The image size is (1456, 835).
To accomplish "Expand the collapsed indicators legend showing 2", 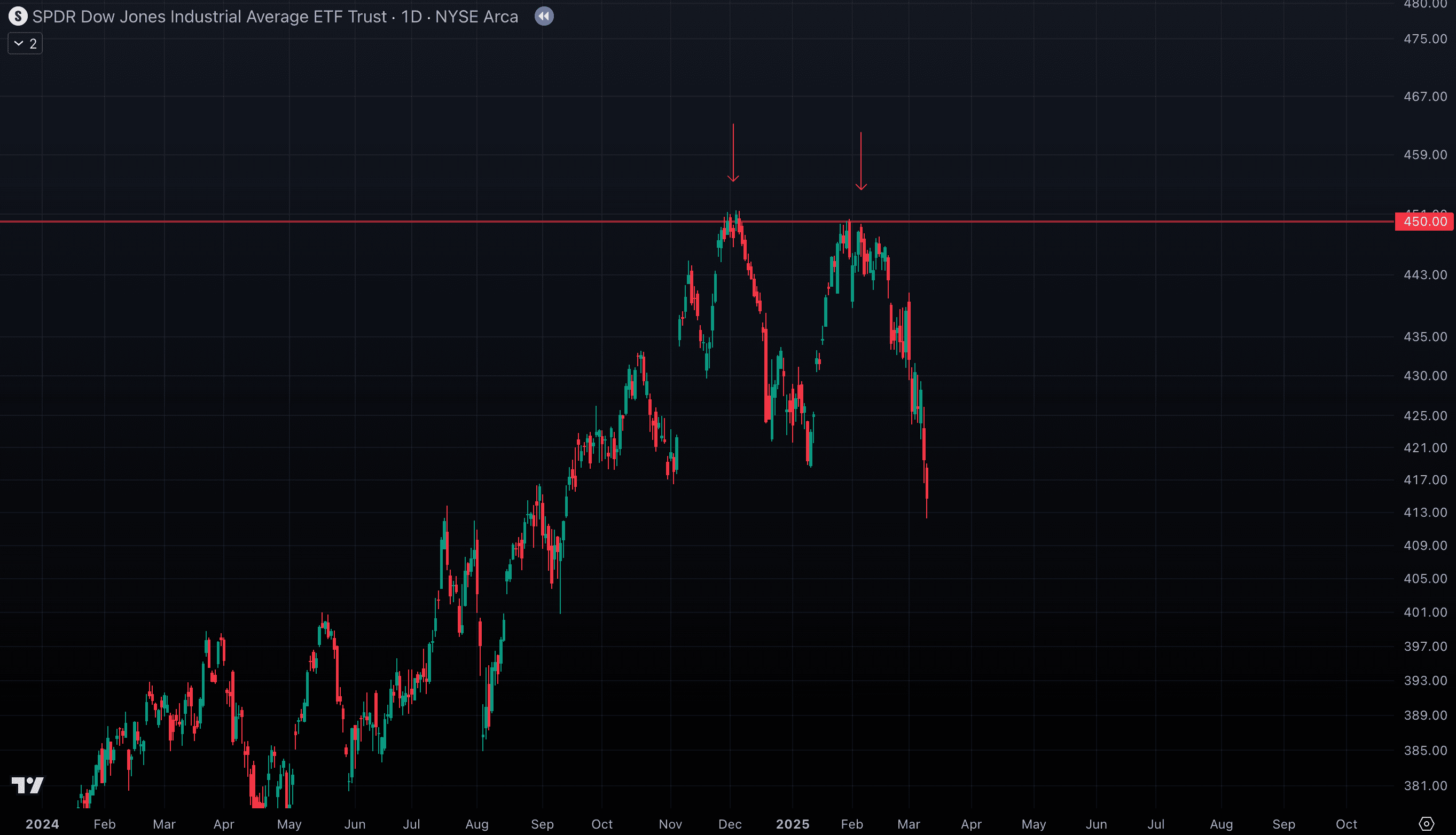I will (25, 44).
